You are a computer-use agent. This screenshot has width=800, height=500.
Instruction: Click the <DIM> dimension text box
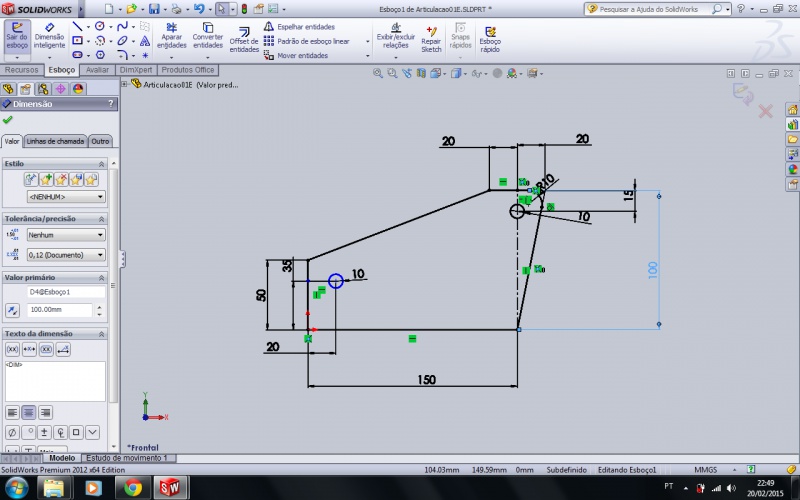[x=55, y=381]
